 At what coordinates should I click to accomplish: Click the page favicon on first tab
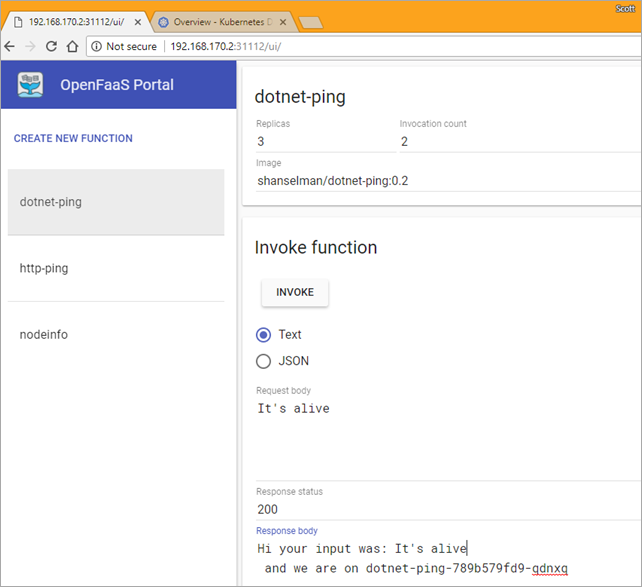[x=18, y=22]
